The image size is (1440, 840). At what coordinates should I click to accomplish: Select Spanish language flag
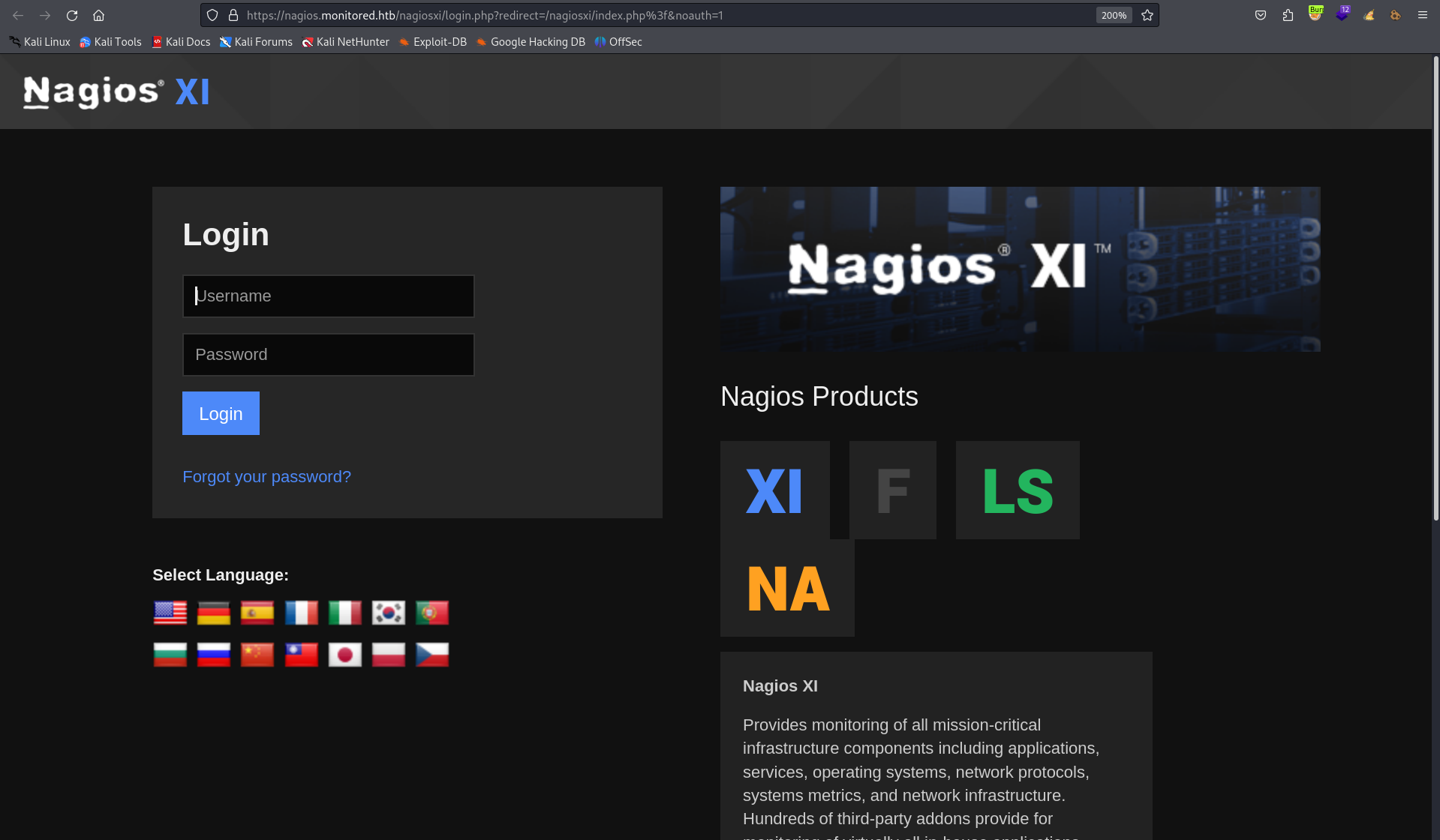coord(257,613)
